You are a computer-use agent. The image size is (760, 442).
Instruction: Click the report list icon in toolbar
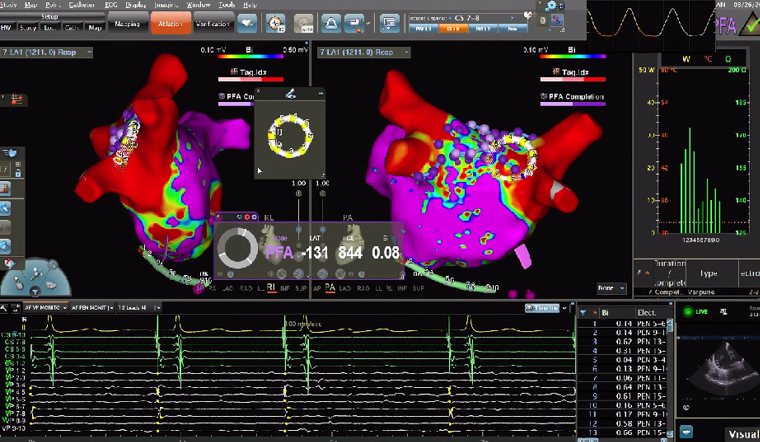(x=389, y=22)
